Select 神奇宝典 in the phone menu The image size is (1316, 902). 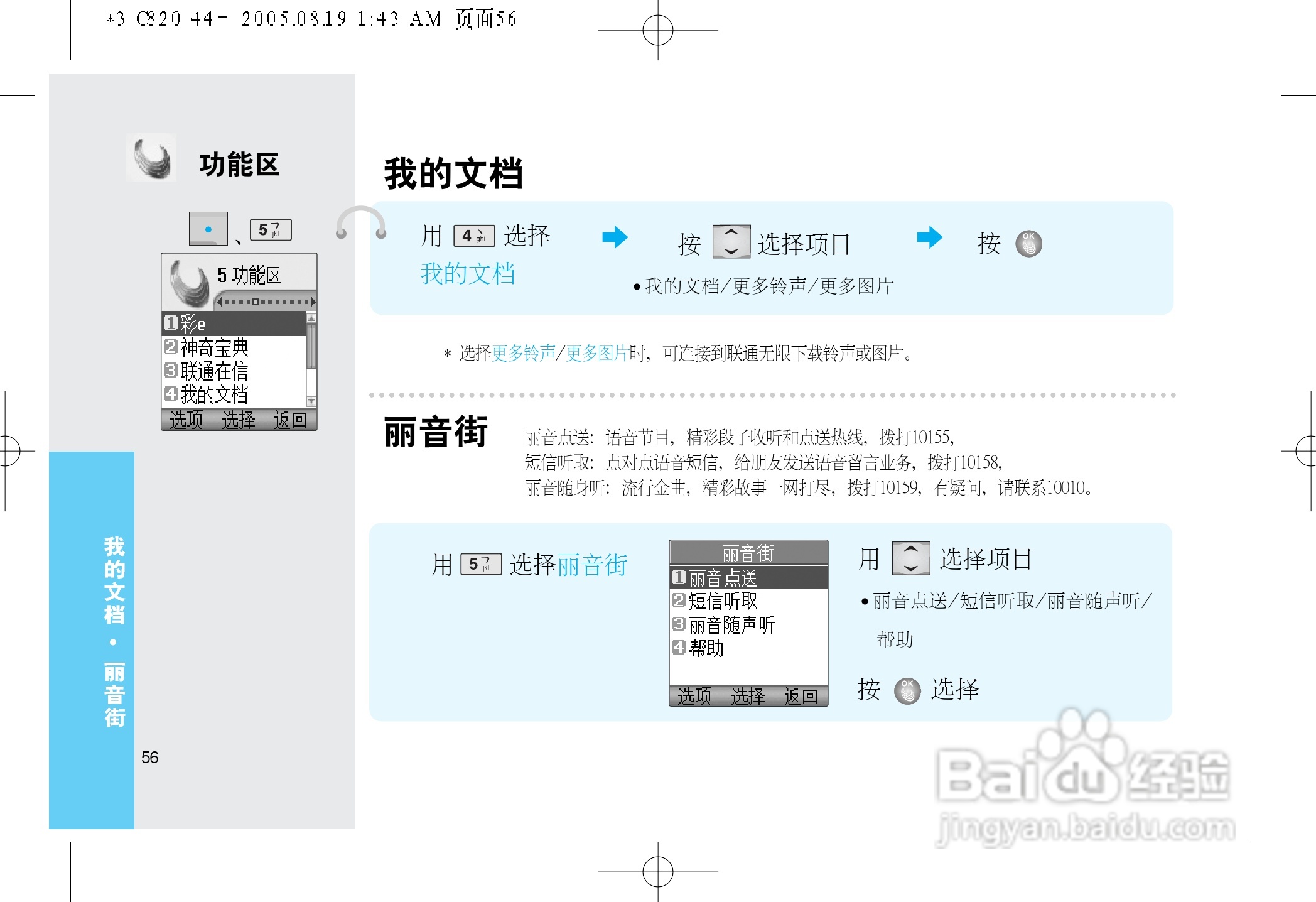[x=215, y=347]
